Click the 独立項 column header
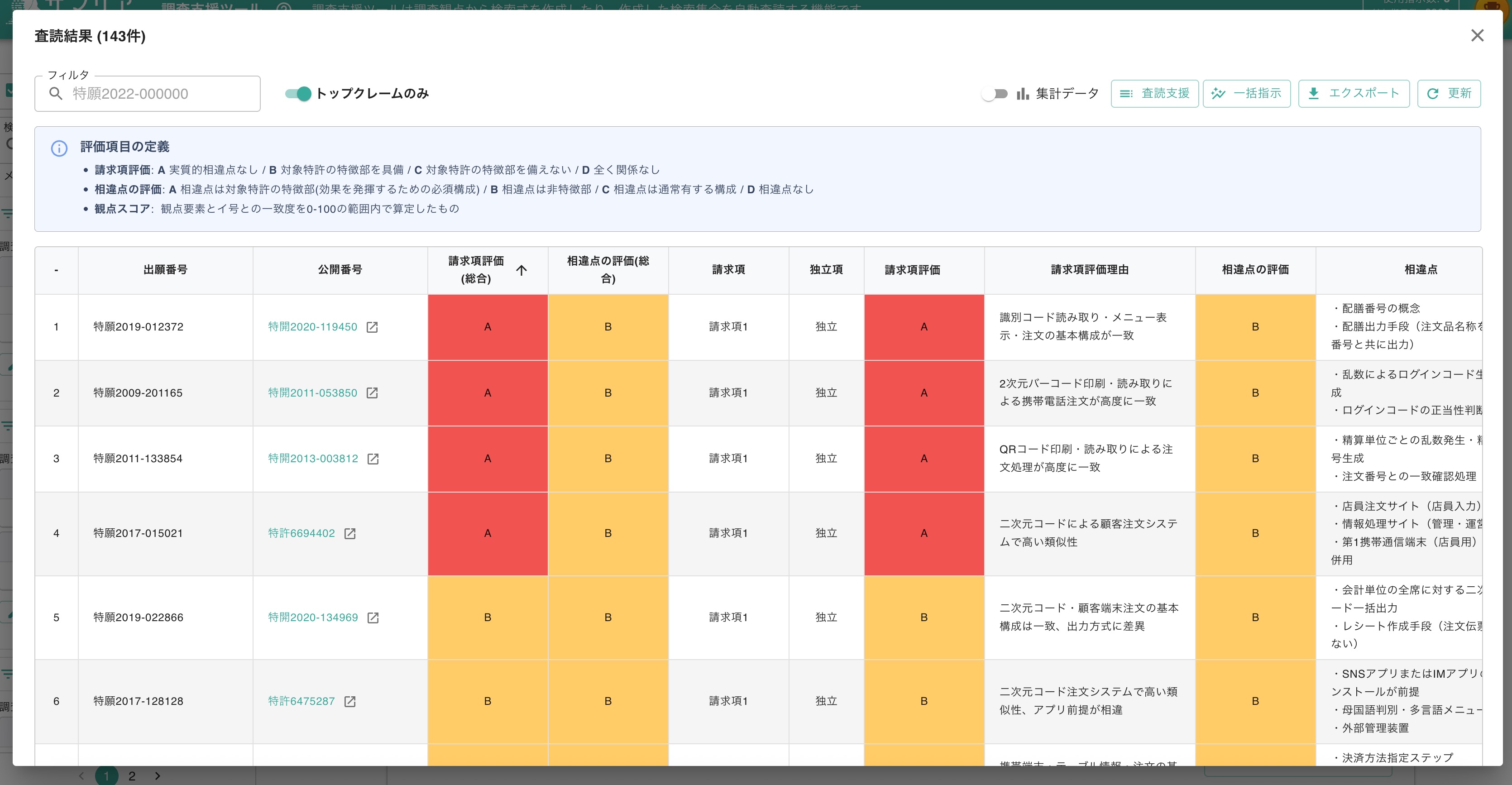Image resolution: width=1512 pixels, height=785 pixels. [826, 269]
